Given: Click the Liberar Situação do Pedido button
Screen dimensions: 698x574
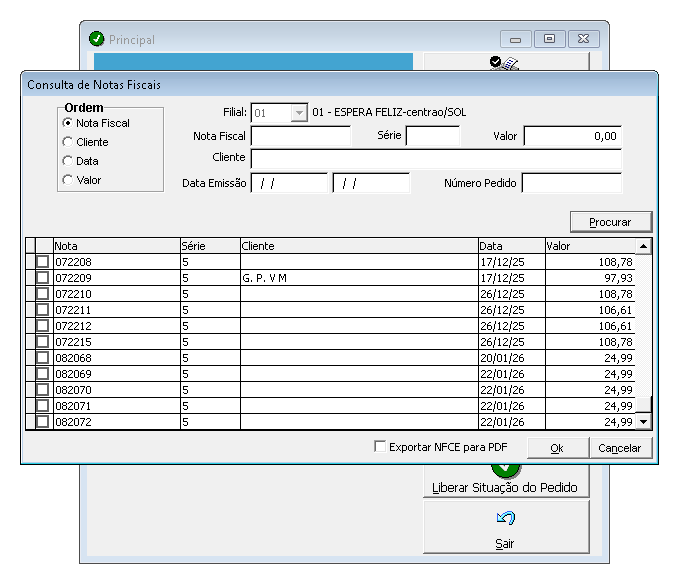Looking at the screenshot, I should 505,488.
